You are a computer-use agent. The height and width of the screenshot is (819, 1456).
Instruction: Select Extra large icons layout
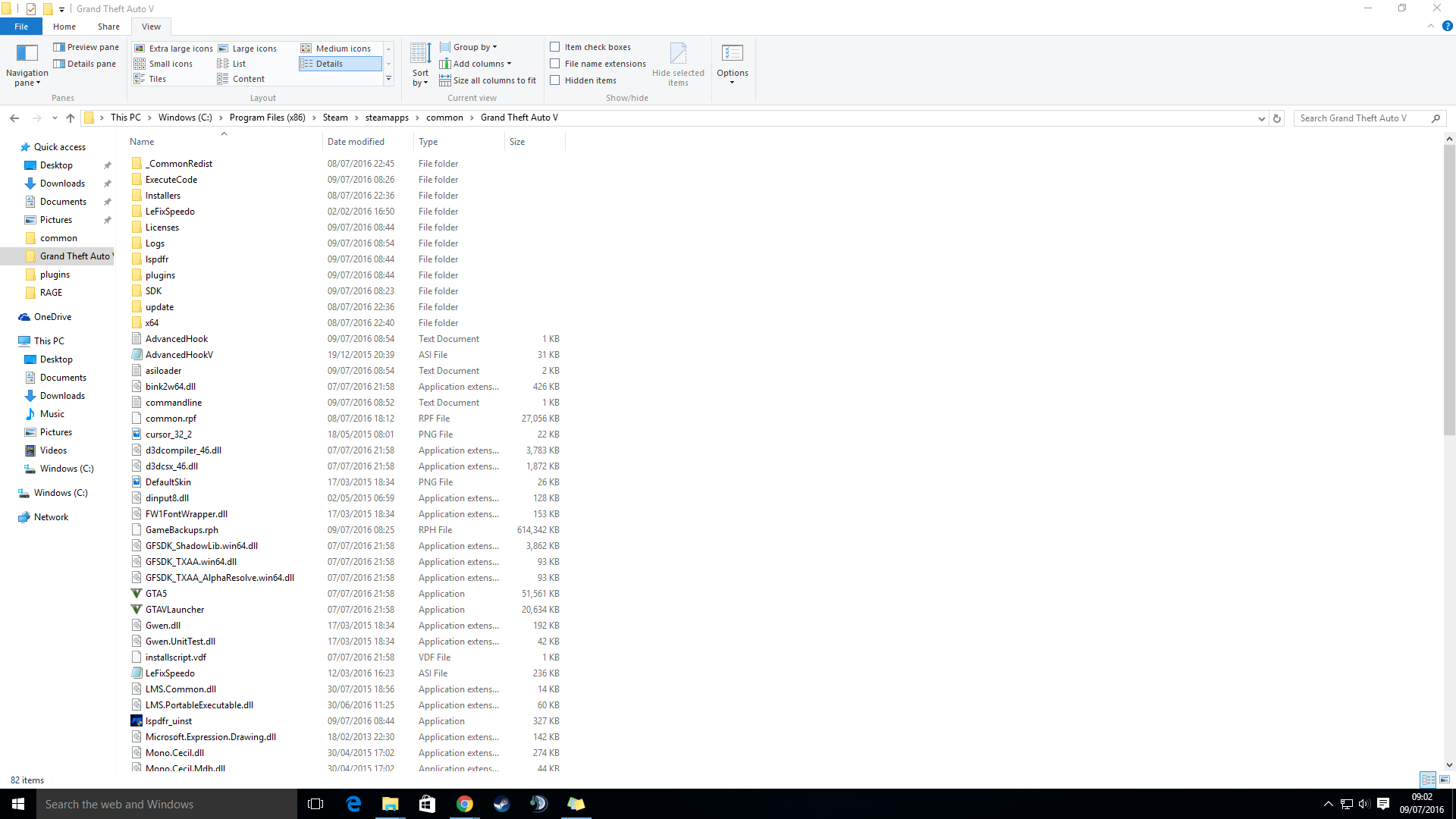tap(174, 49)
